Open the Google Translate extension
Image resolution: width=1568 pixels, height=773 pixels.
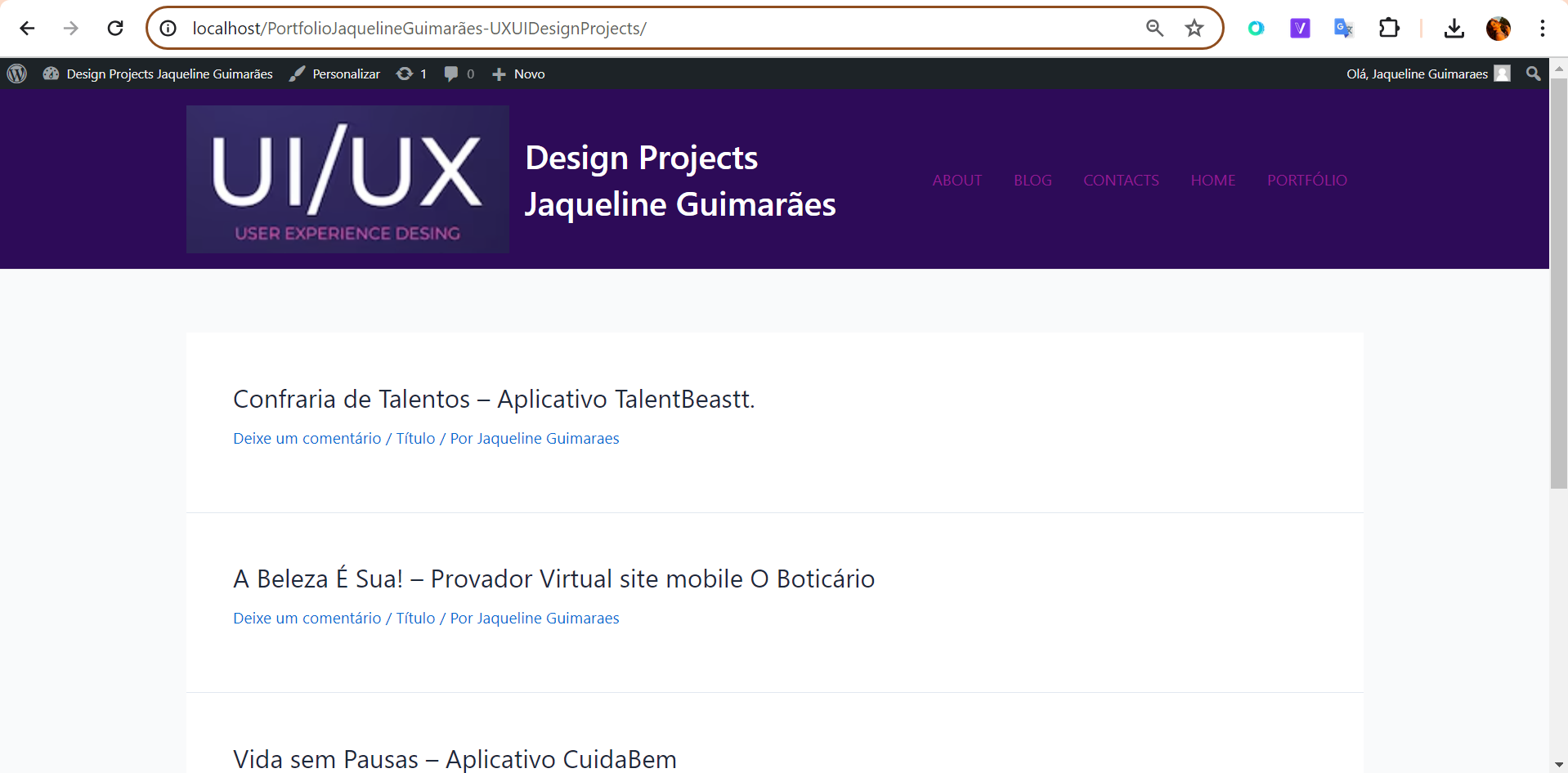(1344, 29)
